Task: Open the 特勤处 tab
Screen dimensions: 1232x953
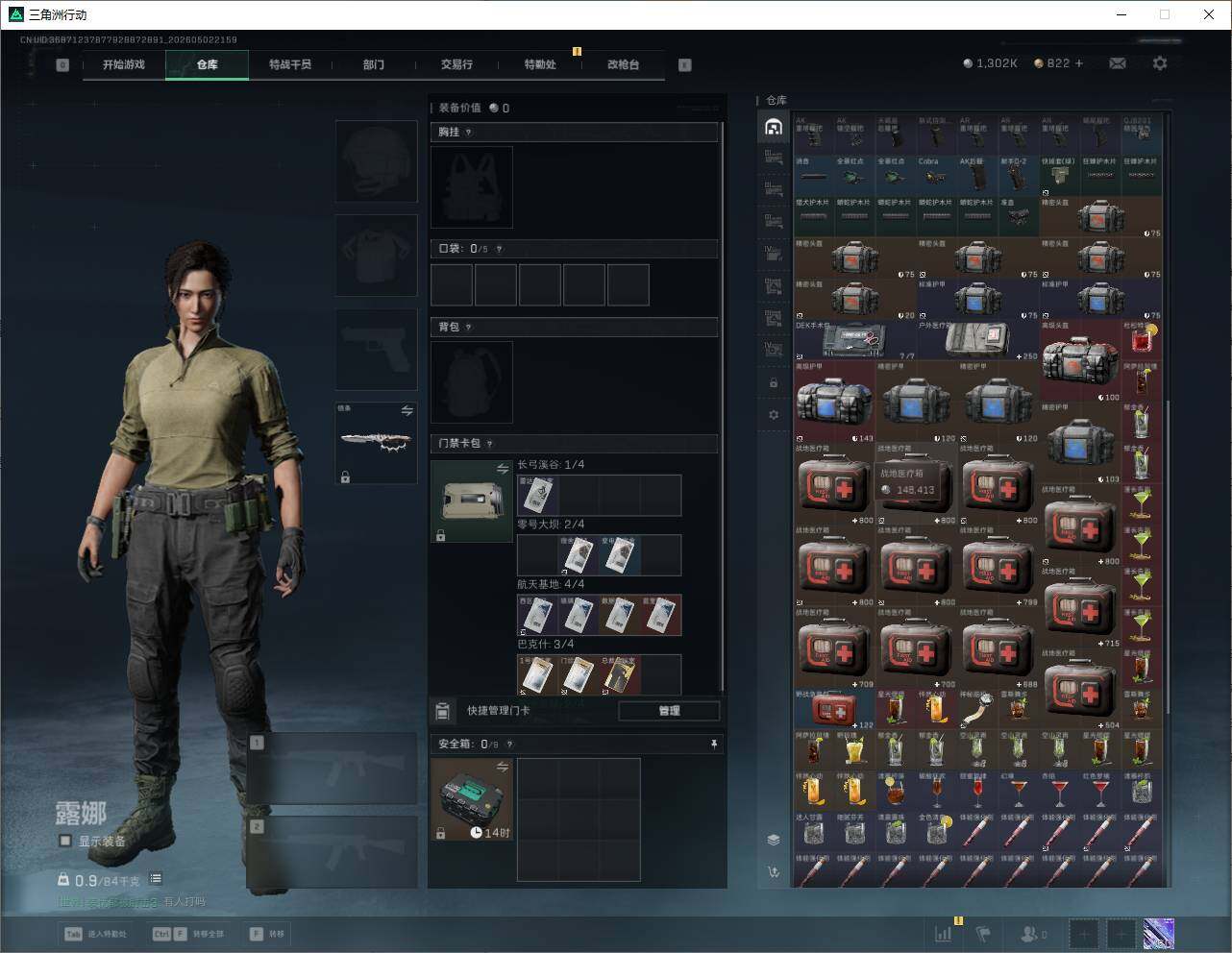Action: (x=540, y=64)
